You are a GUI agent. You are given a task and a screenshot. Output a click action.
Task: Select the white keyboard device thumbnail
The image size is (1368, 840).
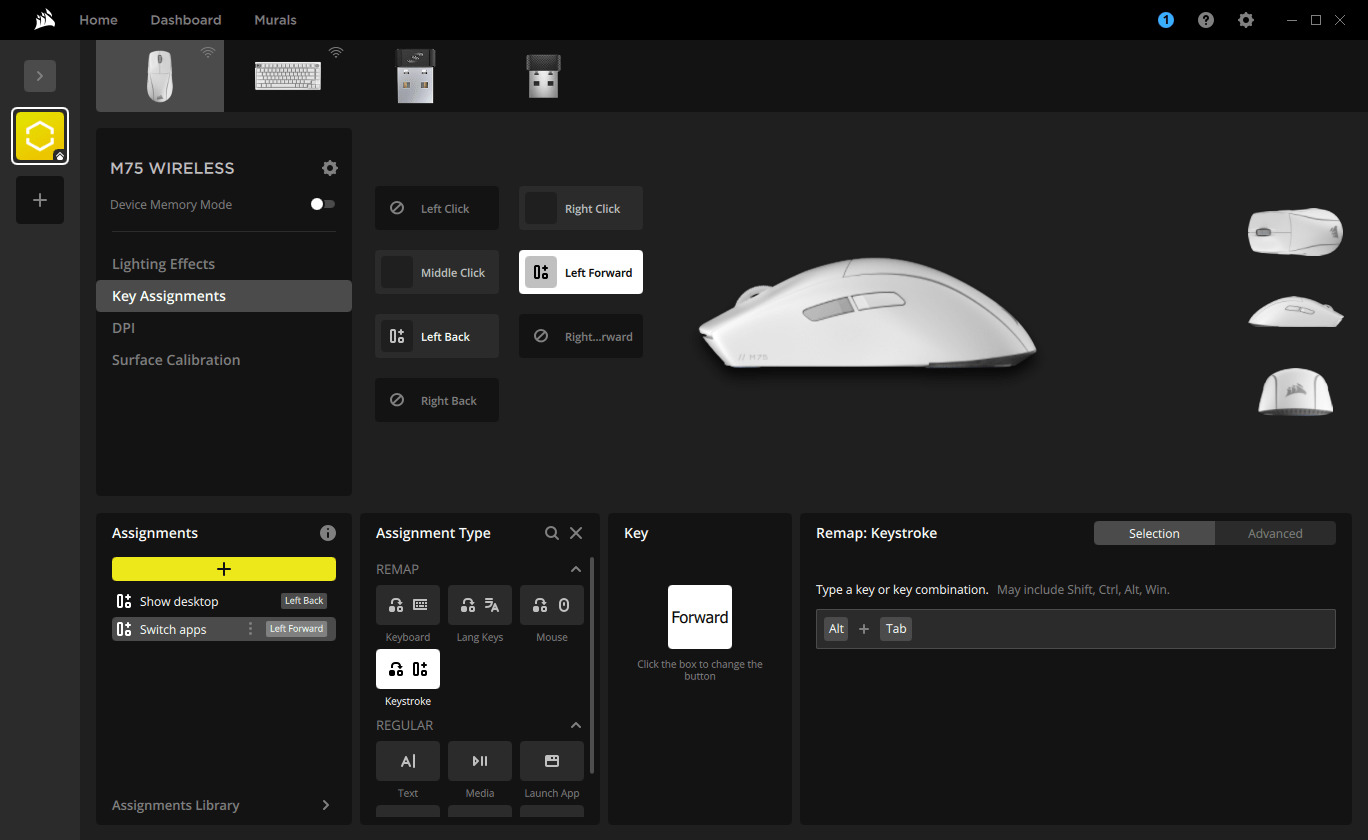[288, 76]
